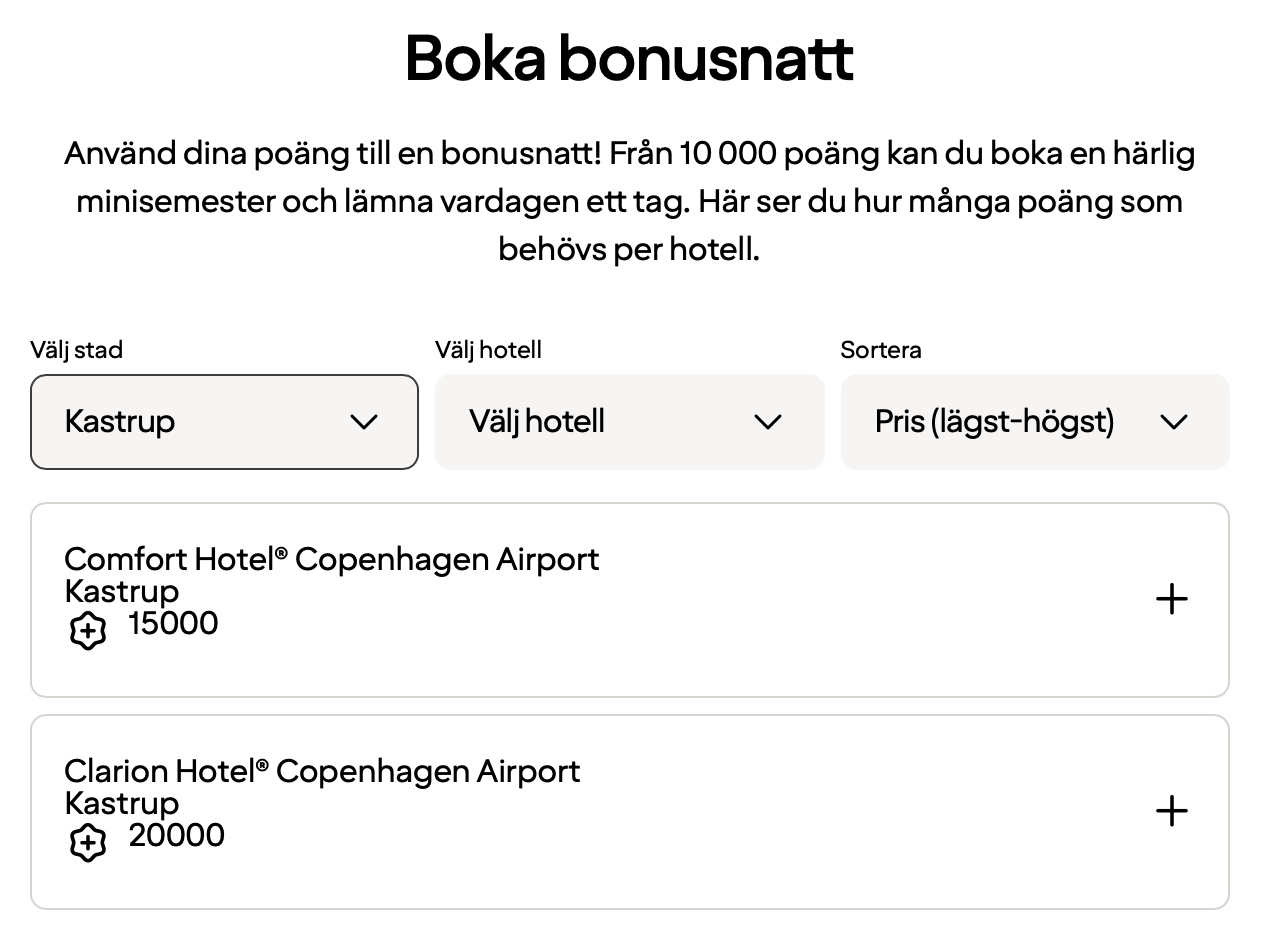Click the Clarion Hotel Copenhagen Airport name
The height and width of the screenshot is (934, 1262).
[322, 771]
